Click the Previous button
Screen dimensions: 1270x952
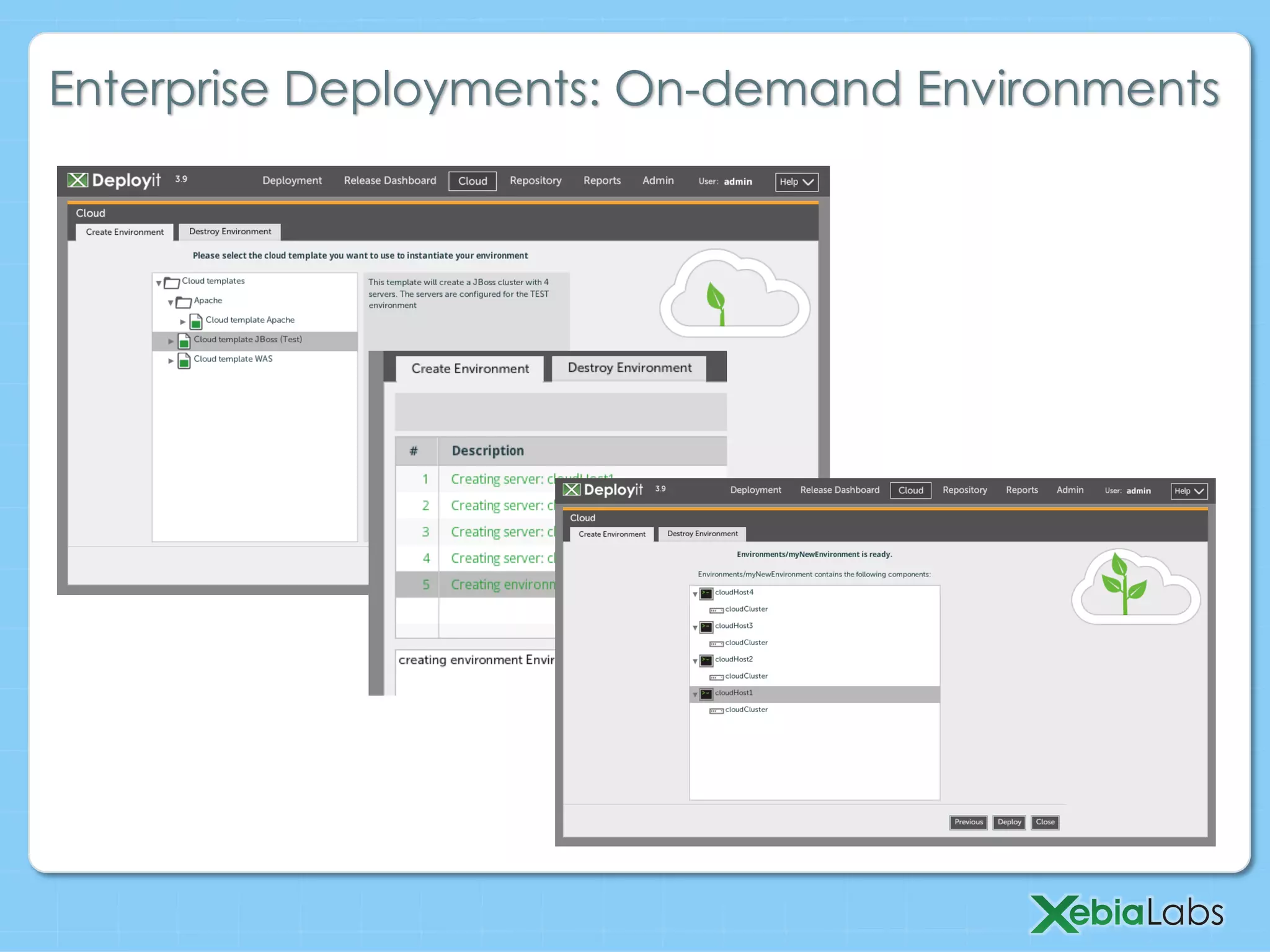(969, 822)
